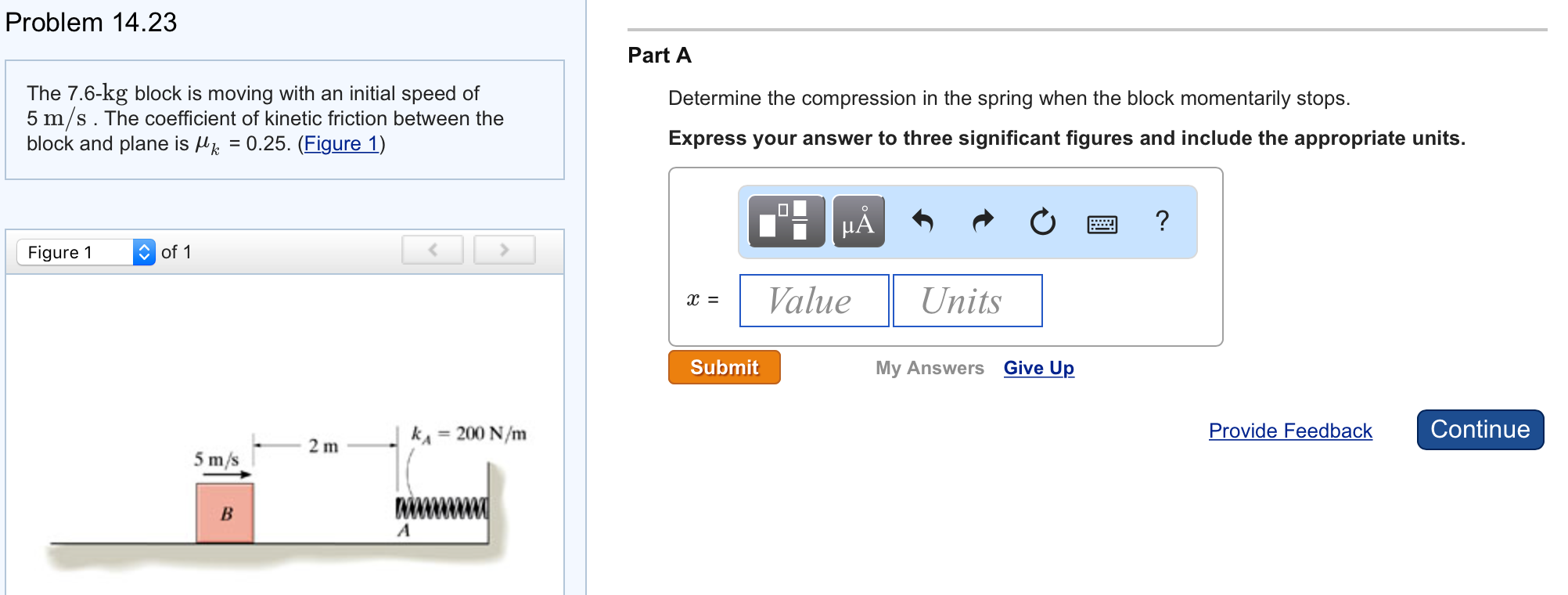Open the Provide Feedback link
The height and width of the screenshot is (595, 1568).
click(x=1290, y=431)
